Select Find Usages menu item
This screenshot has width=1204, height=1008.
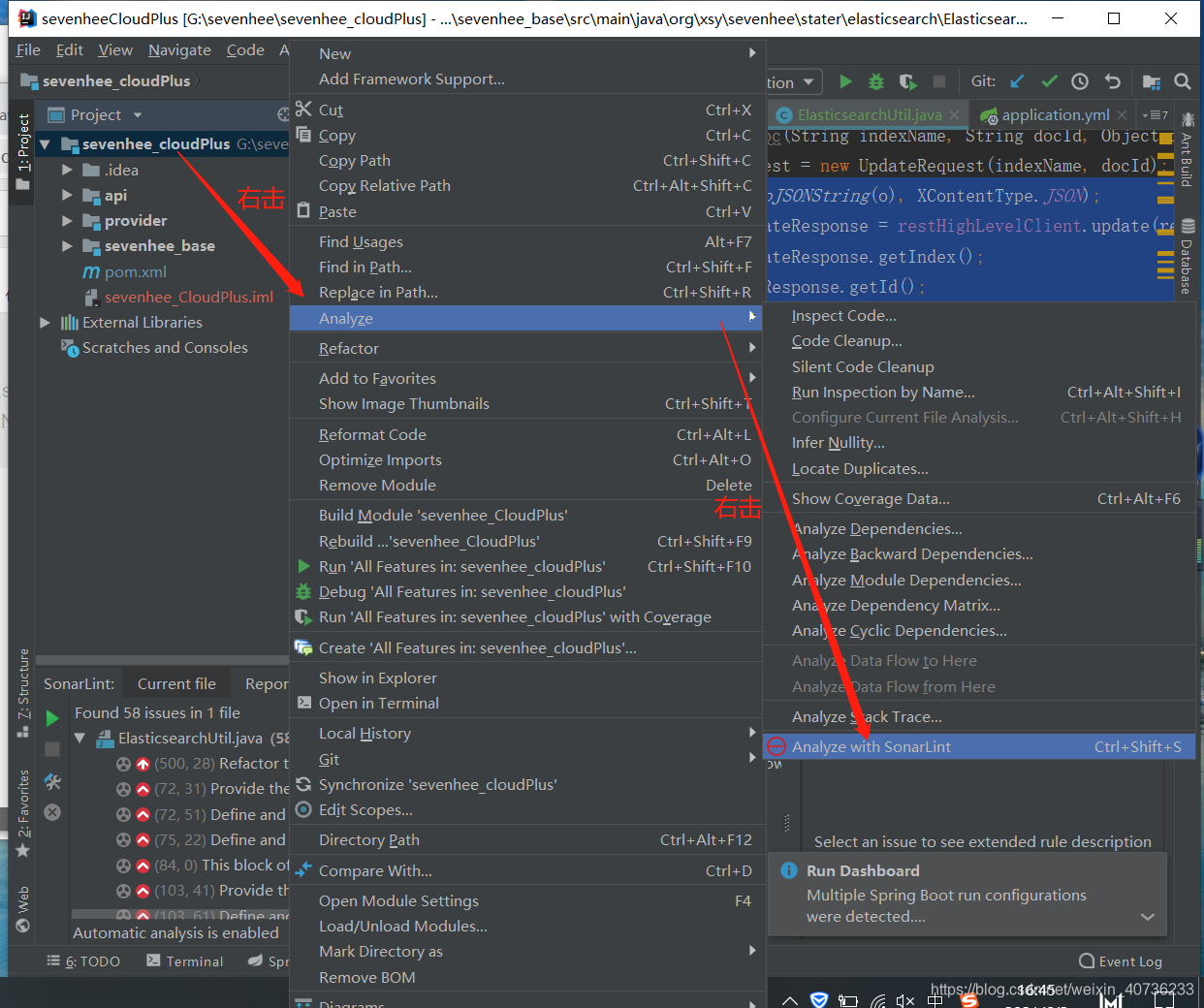[527, 241]
